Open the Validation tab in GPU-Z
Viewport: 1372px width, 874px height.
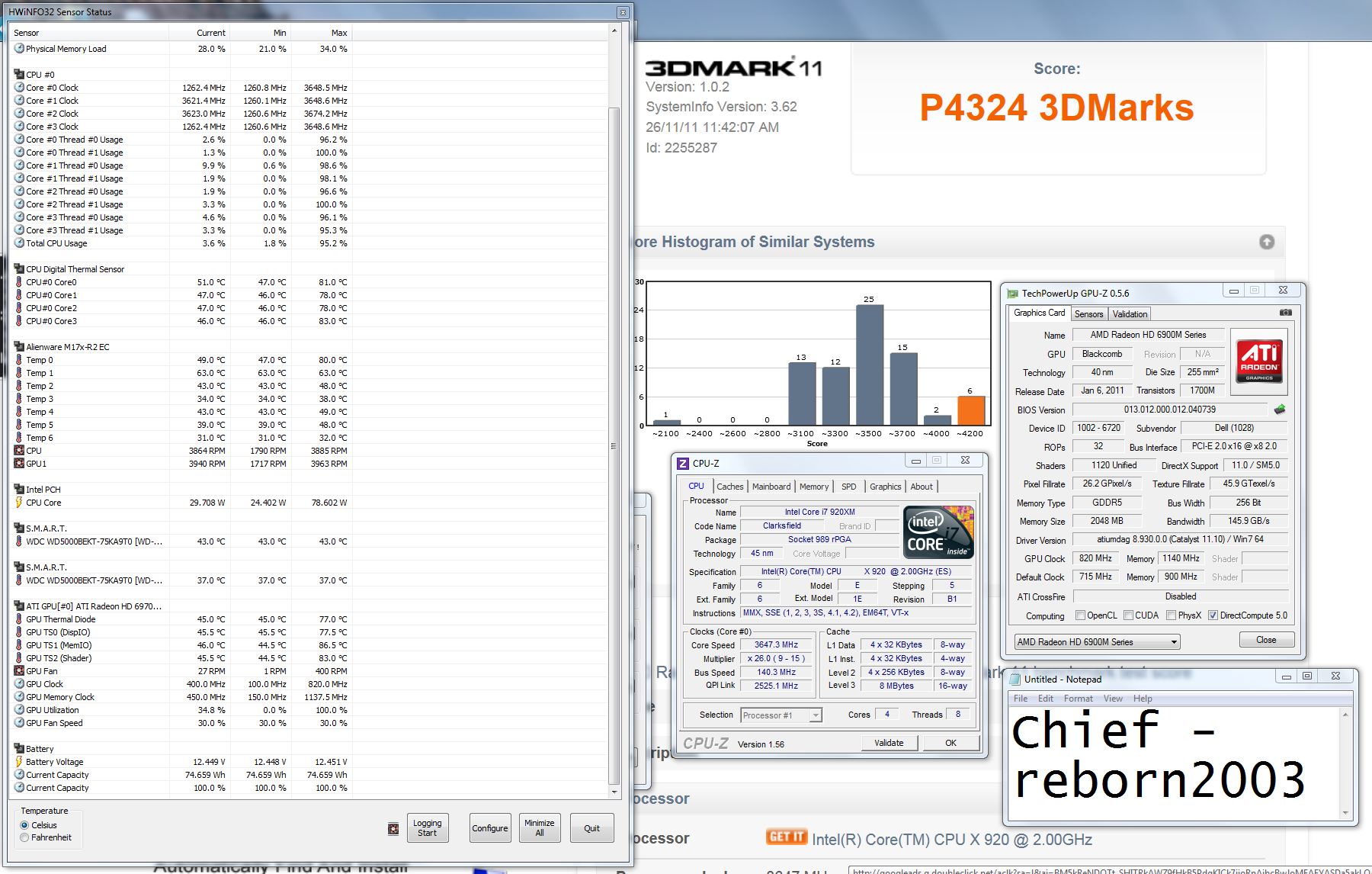[1130, 314]
